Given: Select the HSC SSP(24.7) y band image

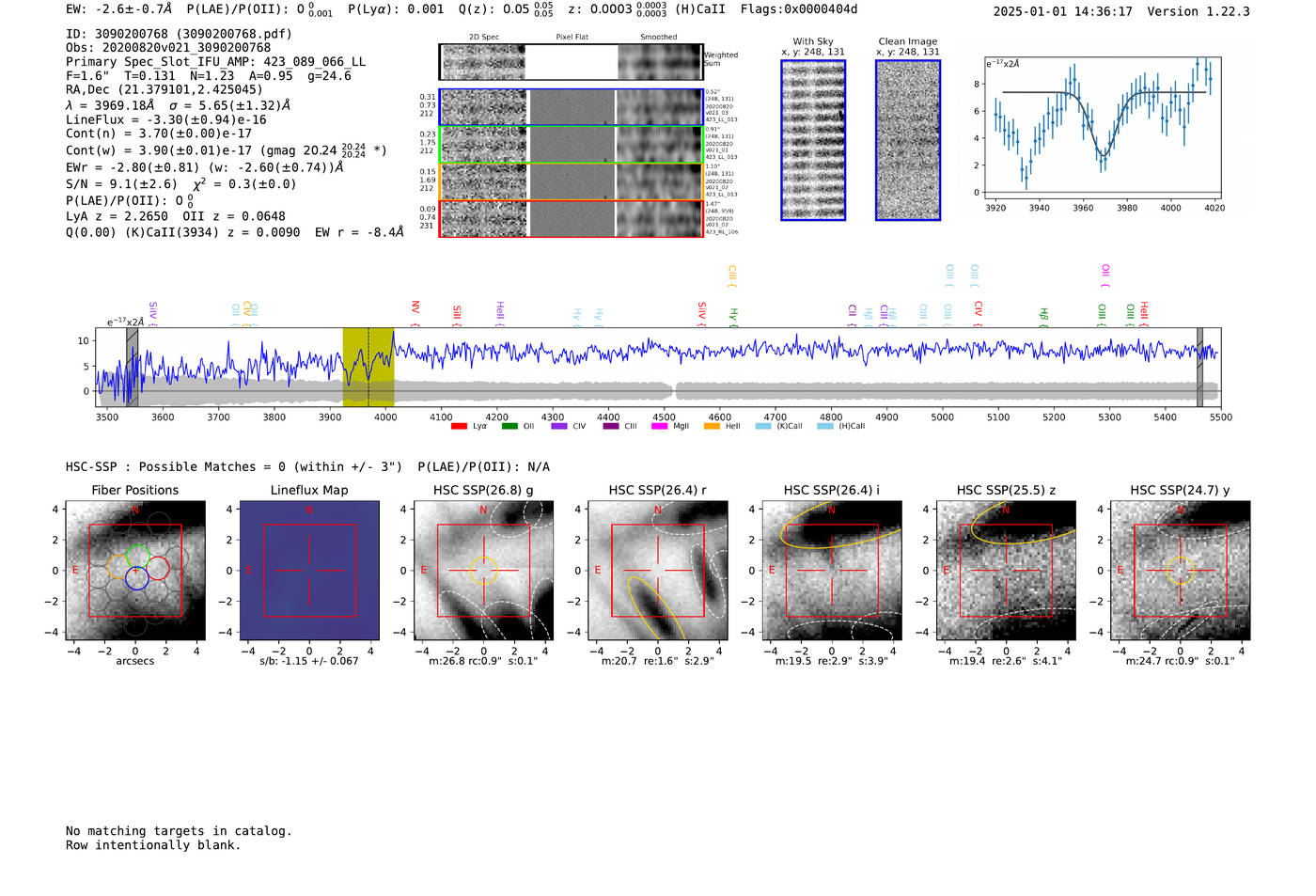Looking at the screenshot, I should point(1181,571).
